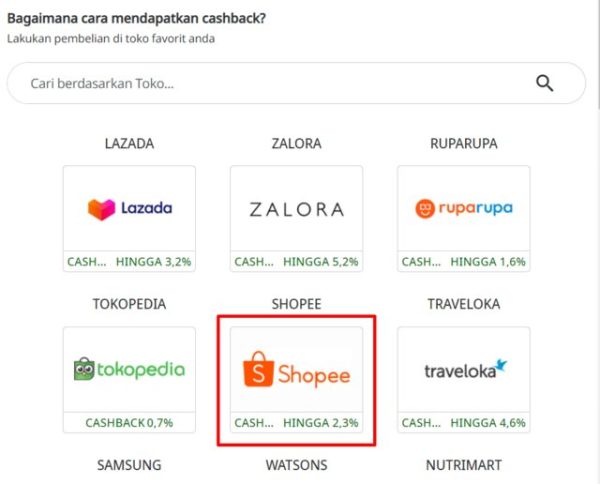Screen dimensions: 600x484
Task: Select the TOKOPEDIA store heading
Action: click(x=129, y=303)
